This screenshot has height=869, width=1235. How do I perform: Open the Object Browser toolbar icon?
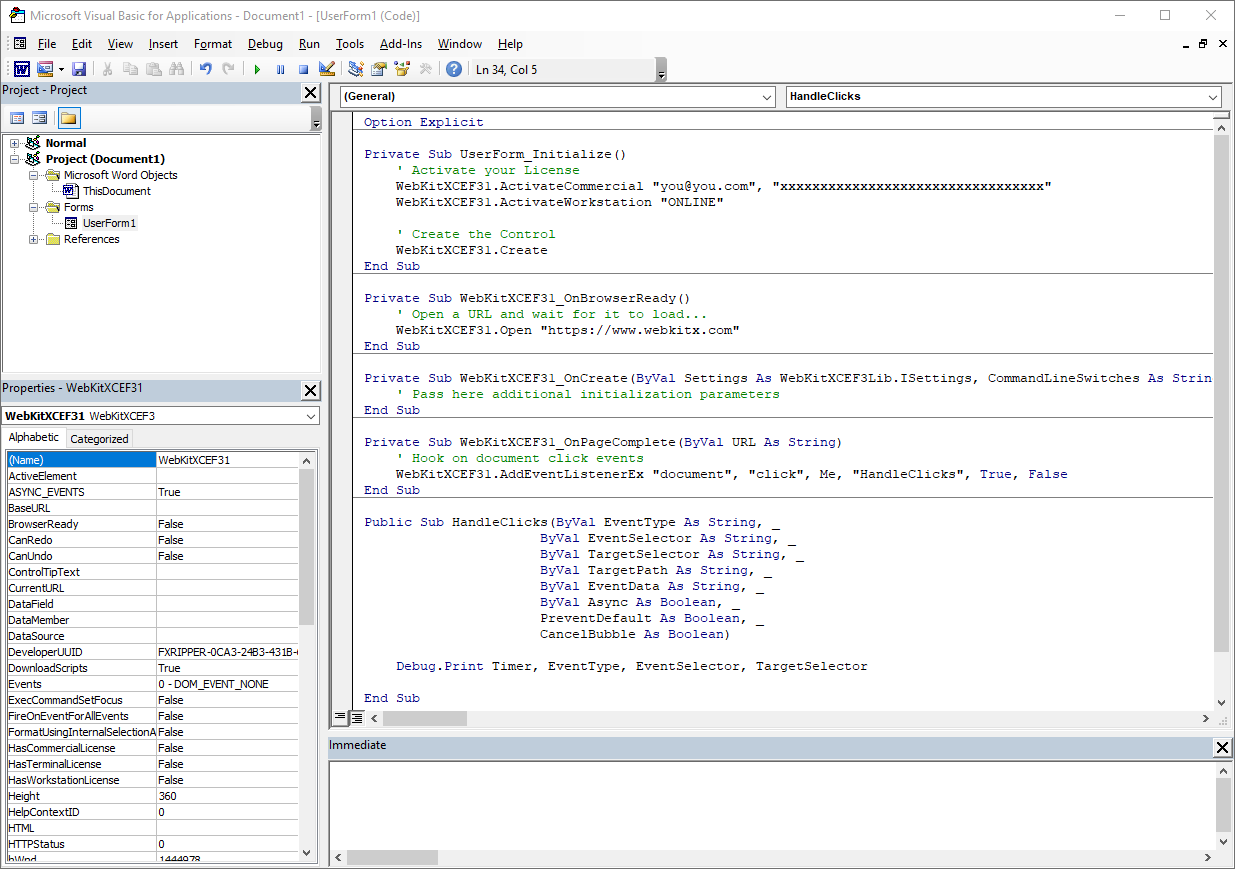(402, 69)
